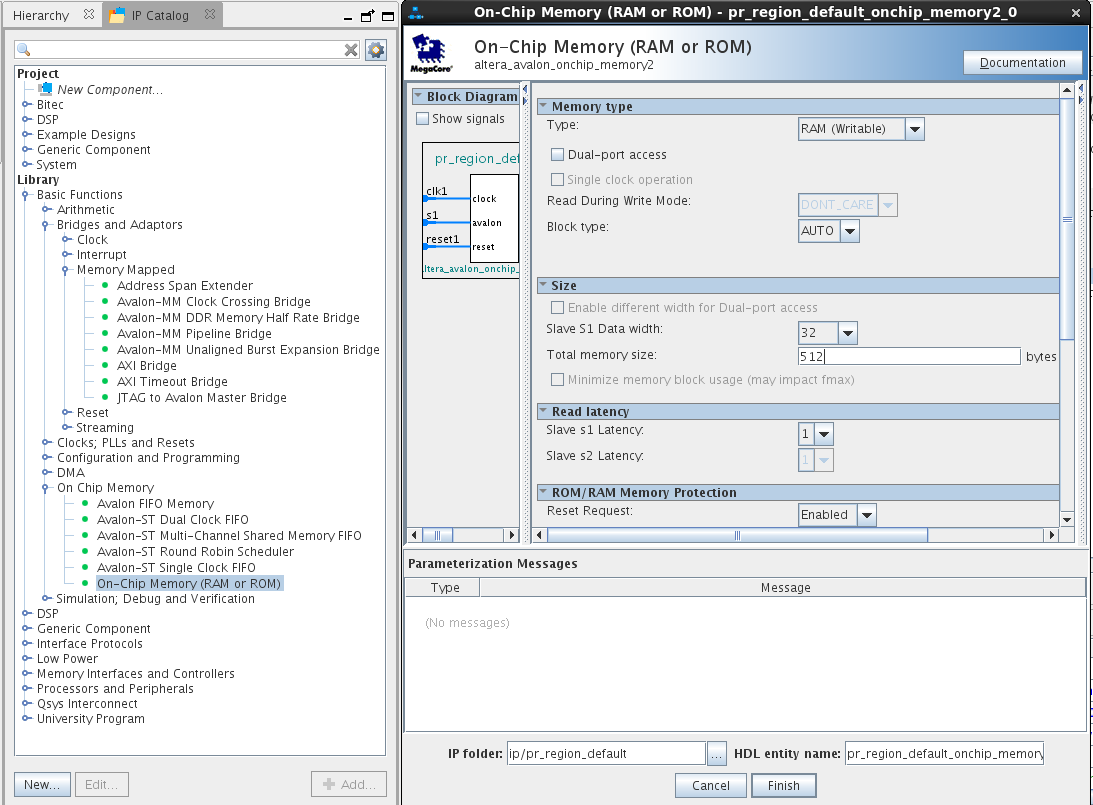Toggle Enable different width for Dual-port
1093x805 pixels.
[x=557, y=307]
